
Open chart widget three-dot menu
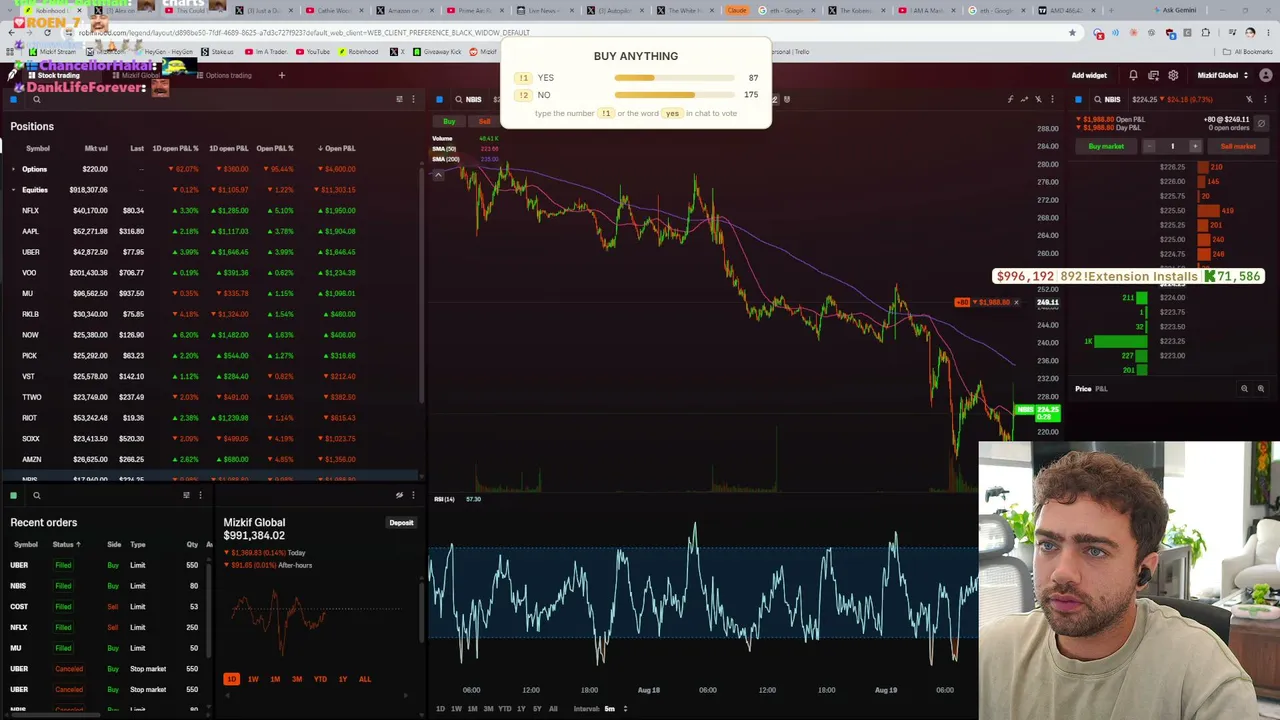pyautogui.click(x=1052, y=99)
